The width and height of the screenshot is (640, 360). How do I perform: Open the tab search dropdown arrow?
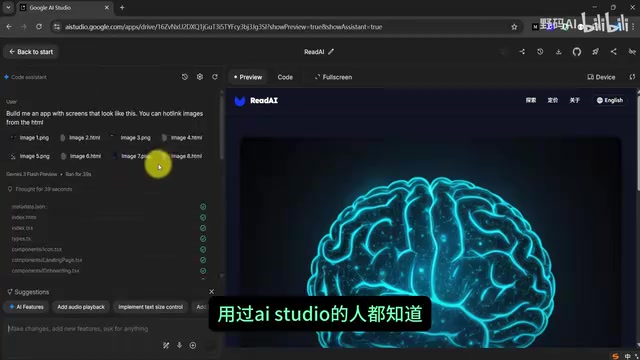(x=8, y=7)
